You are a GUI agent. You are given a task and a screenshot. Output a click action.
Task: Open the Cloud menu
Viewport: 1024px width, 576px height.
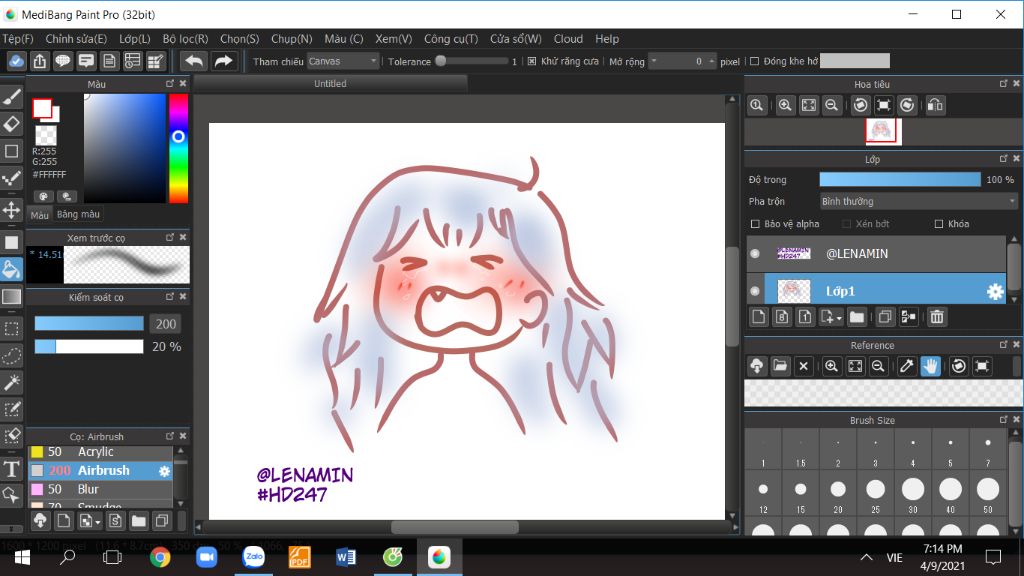pos(568,39)
